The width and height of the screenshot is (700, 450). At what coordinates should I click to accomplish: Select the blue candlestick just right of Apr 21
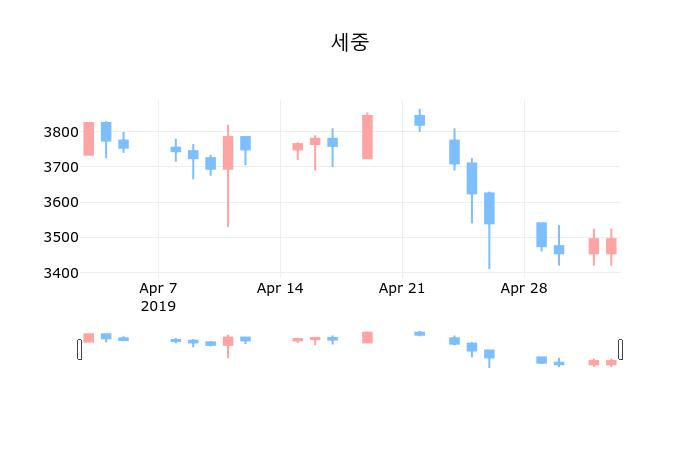click(419, 120)
